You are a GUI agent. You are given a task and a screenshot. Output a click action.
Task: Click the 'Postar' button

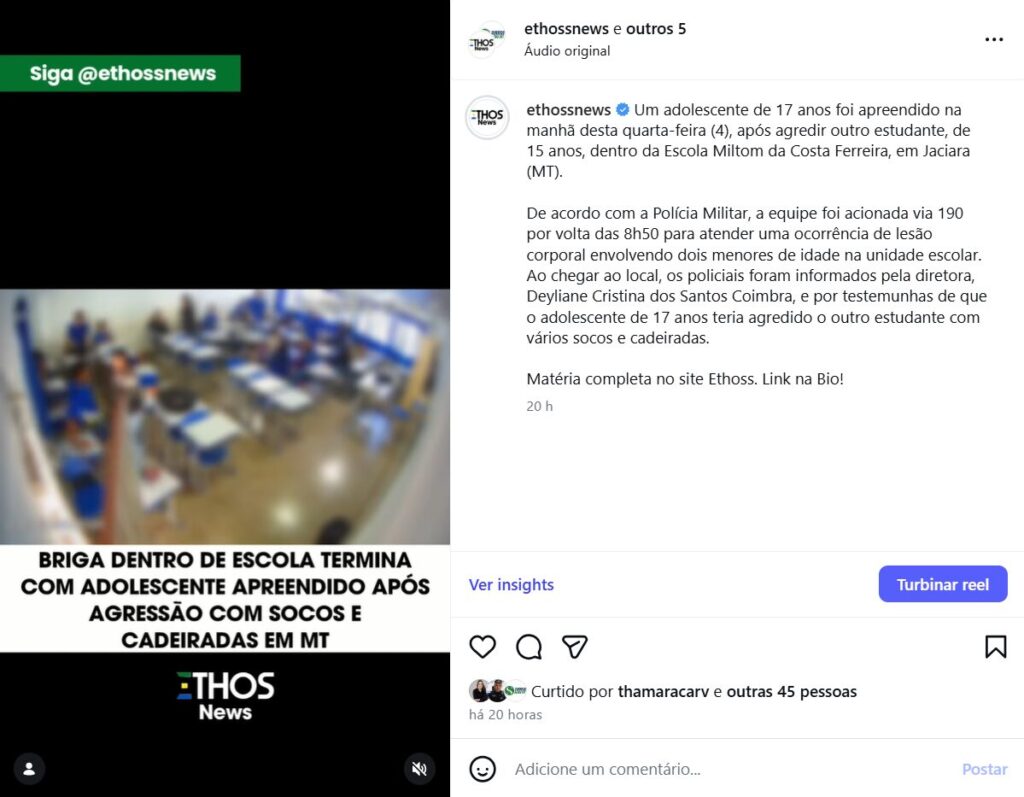click(x=984, y=769)
